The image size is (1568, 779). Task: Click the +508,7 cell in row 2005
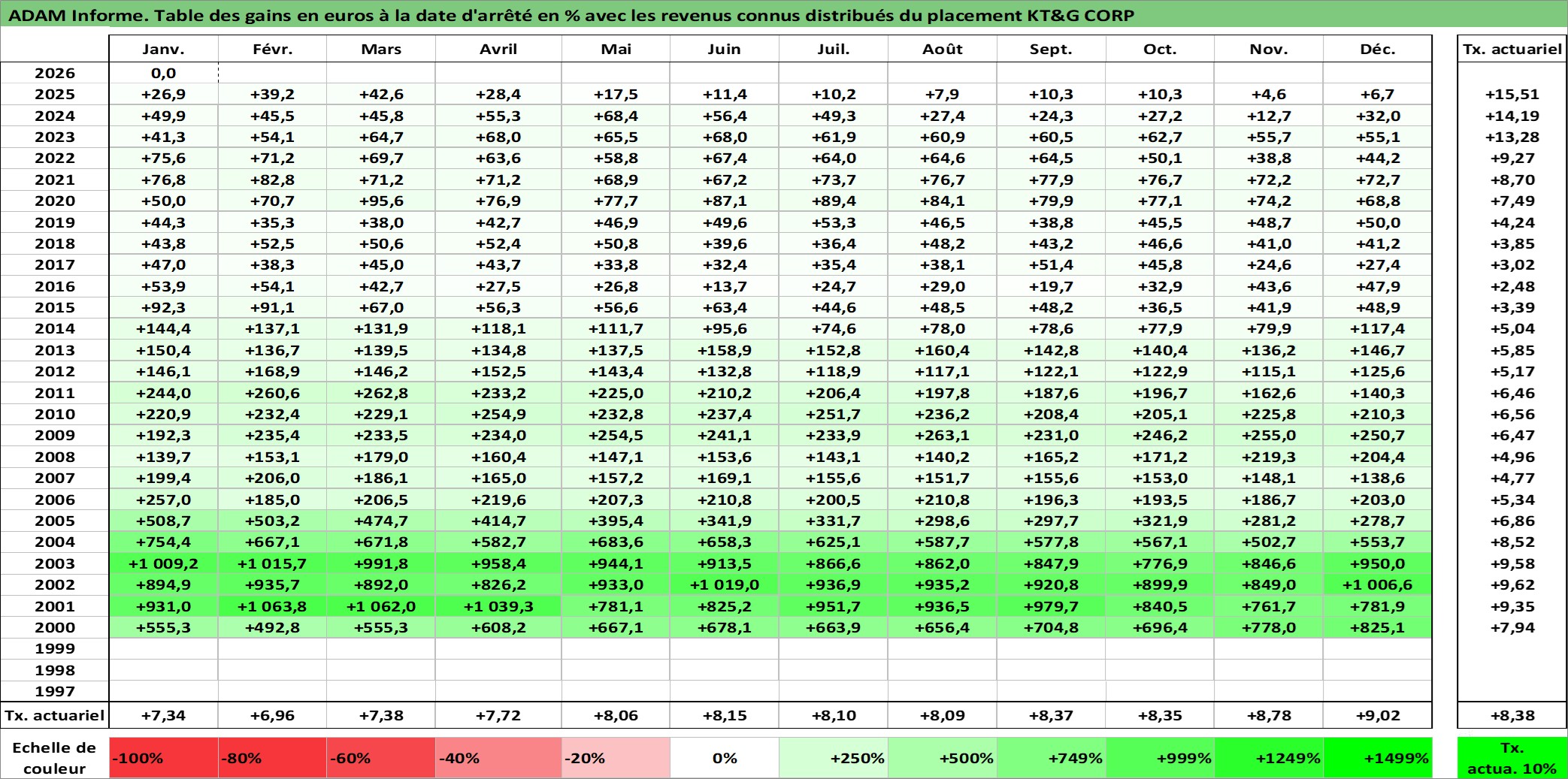tap(164, 521)
